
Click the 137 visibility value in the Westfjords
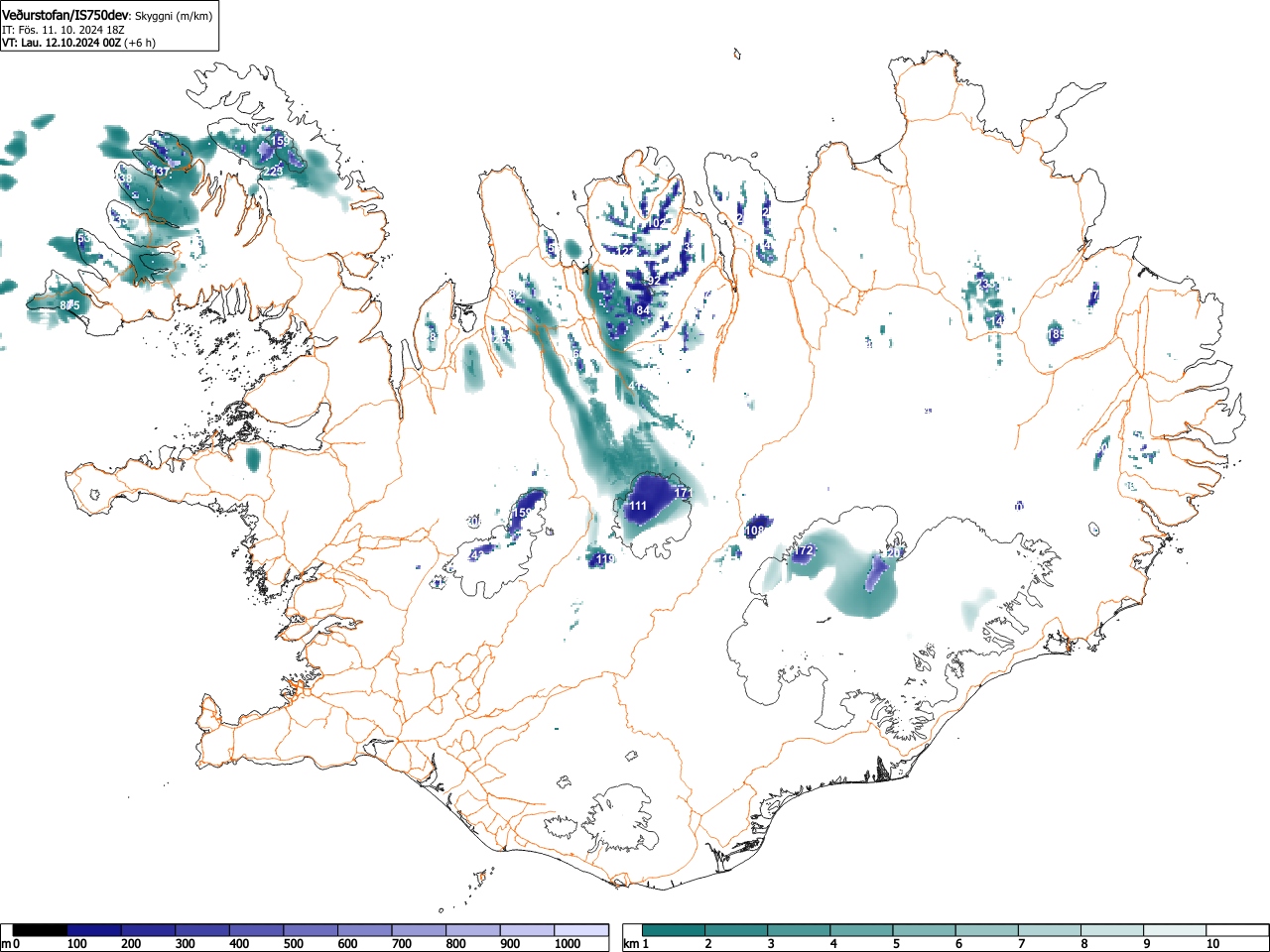click(160, 172)
